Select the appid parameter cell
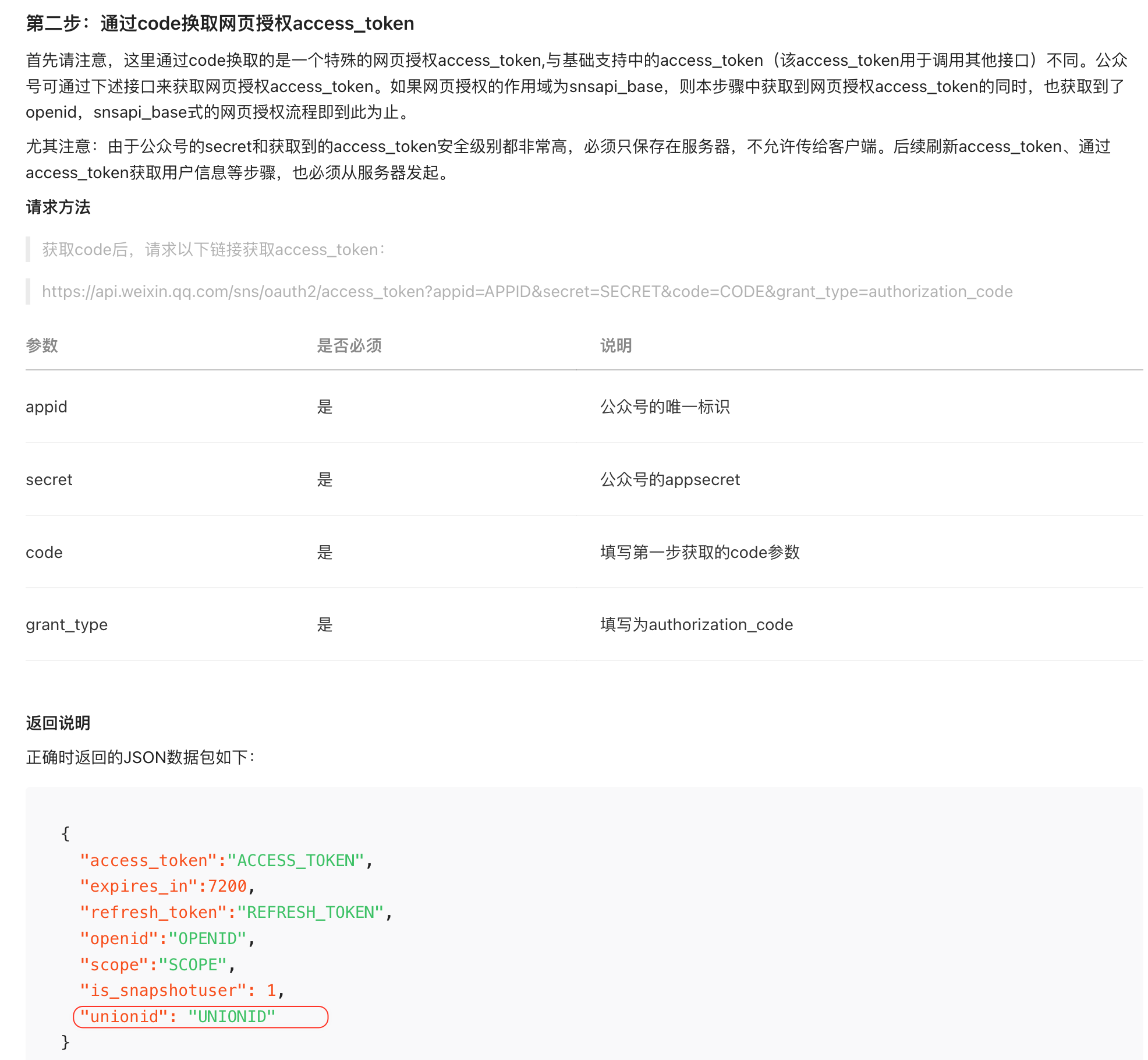The height and width of the screenshot is (1060, 1148). click(47, 407)
